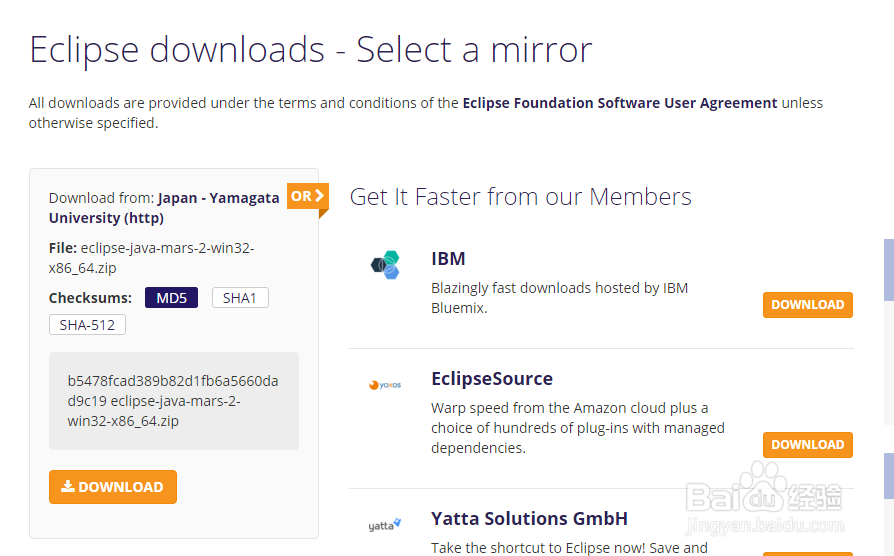Click the Yatta logo

(x=385, y=525)
